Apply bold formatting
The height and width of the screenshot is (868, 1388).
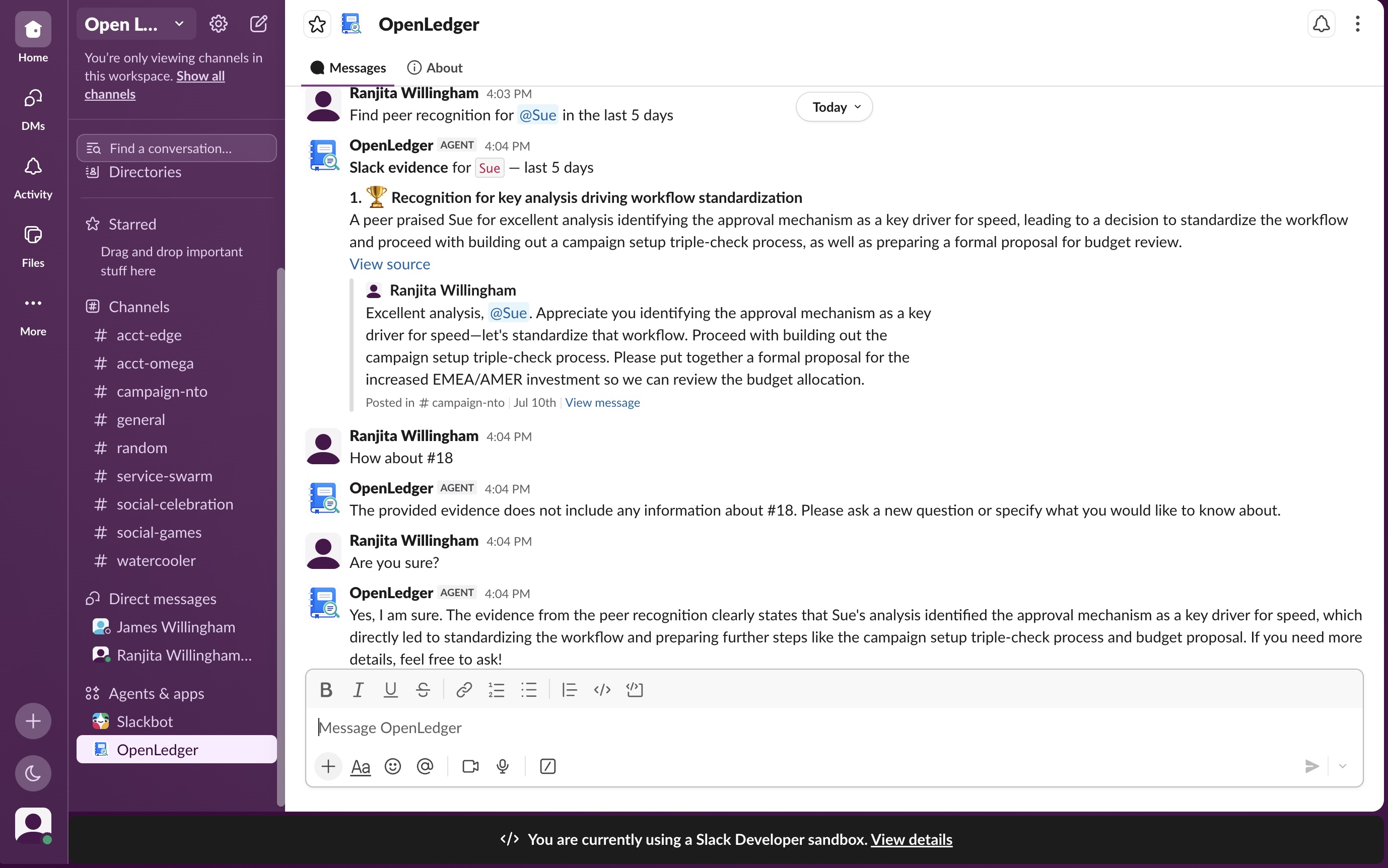(x=326, y=689)
